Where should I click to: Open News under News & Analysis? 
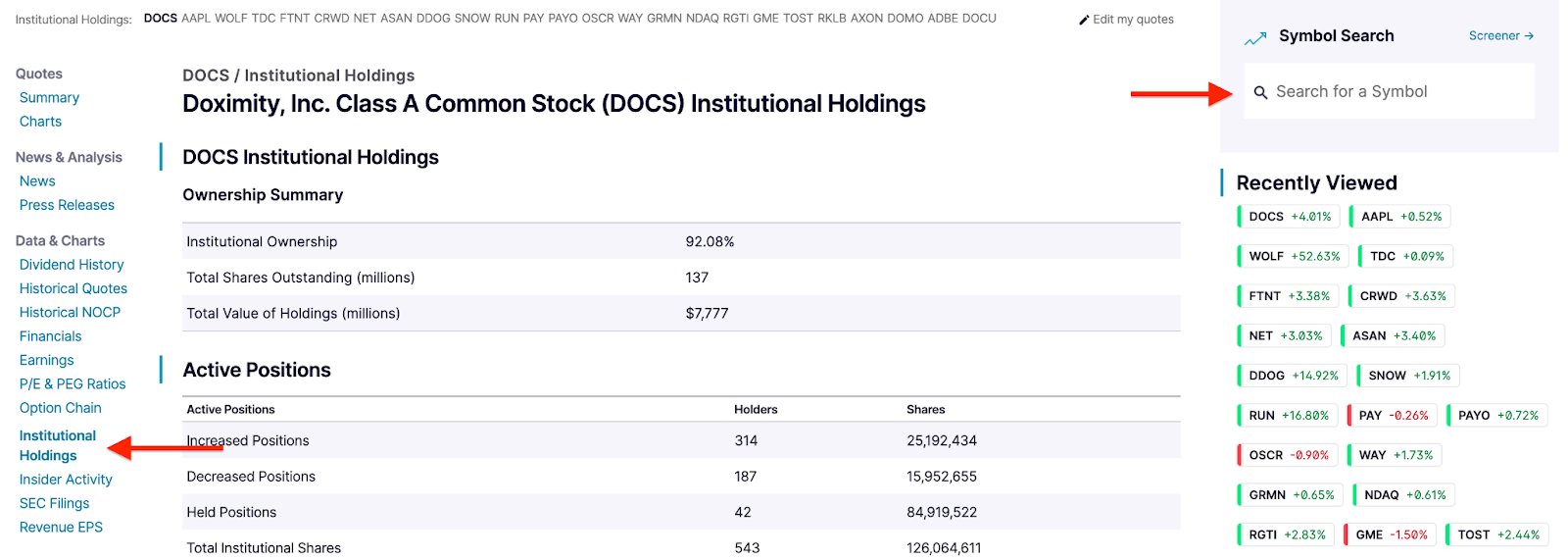coord(37,181)
